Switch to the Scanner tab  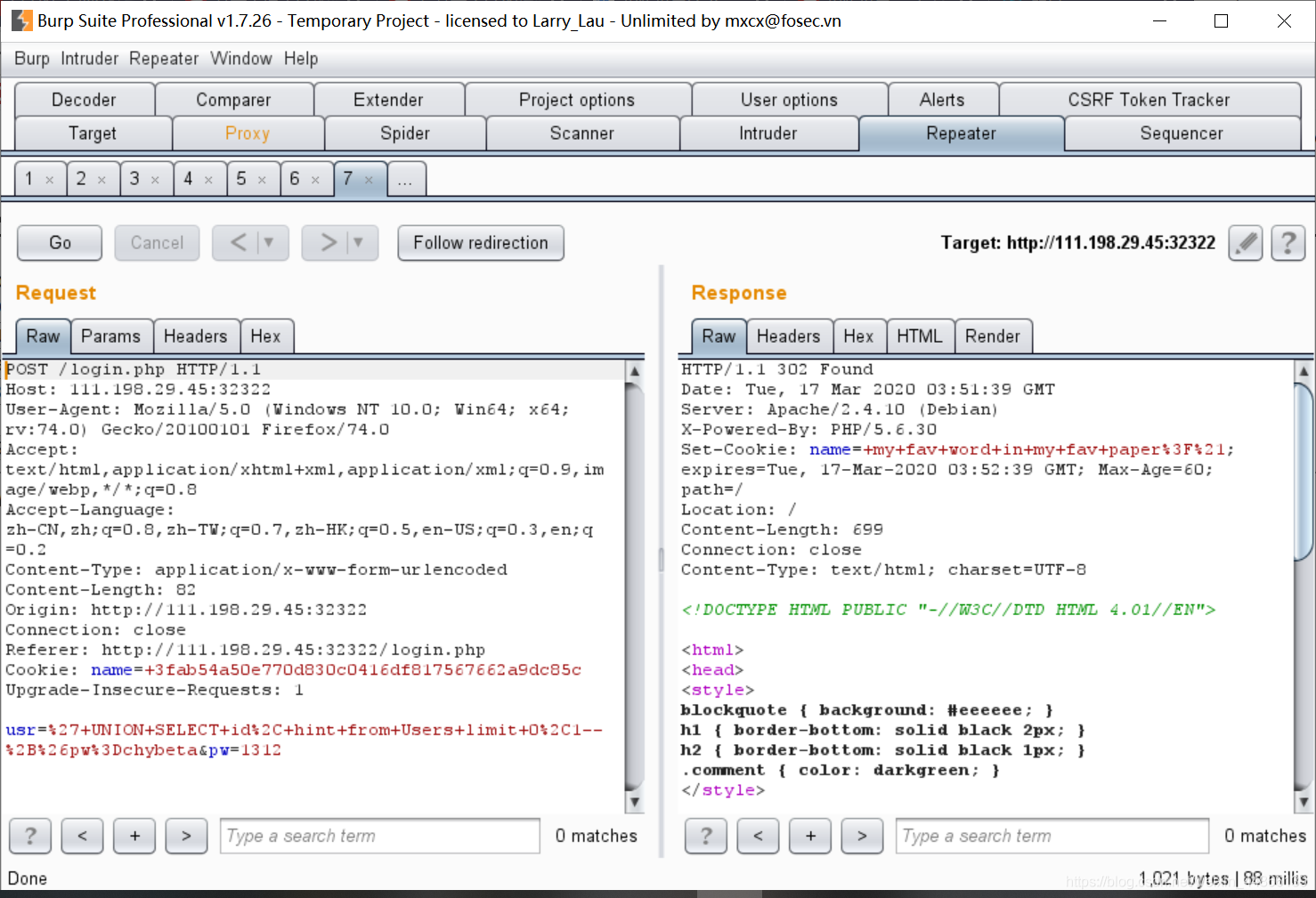(582, 133)
